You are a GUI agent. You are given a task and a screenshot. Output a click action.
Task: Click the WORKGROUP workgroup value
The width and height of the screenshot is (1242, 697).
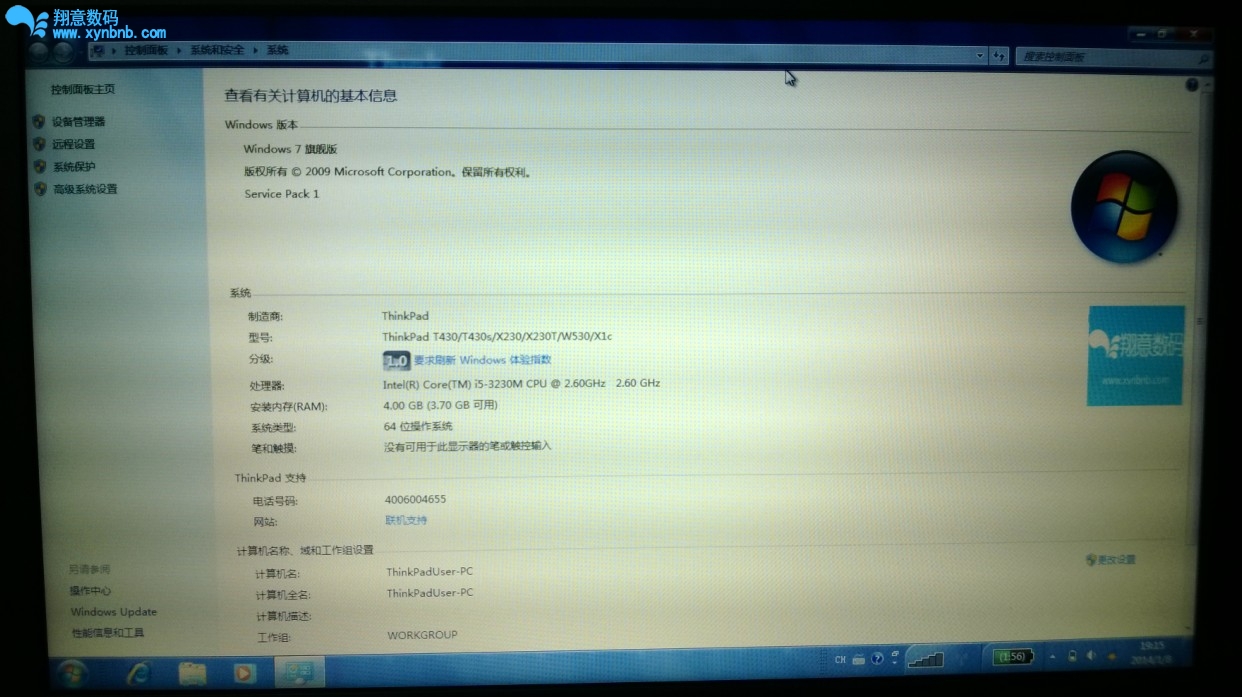coord(422,635)
